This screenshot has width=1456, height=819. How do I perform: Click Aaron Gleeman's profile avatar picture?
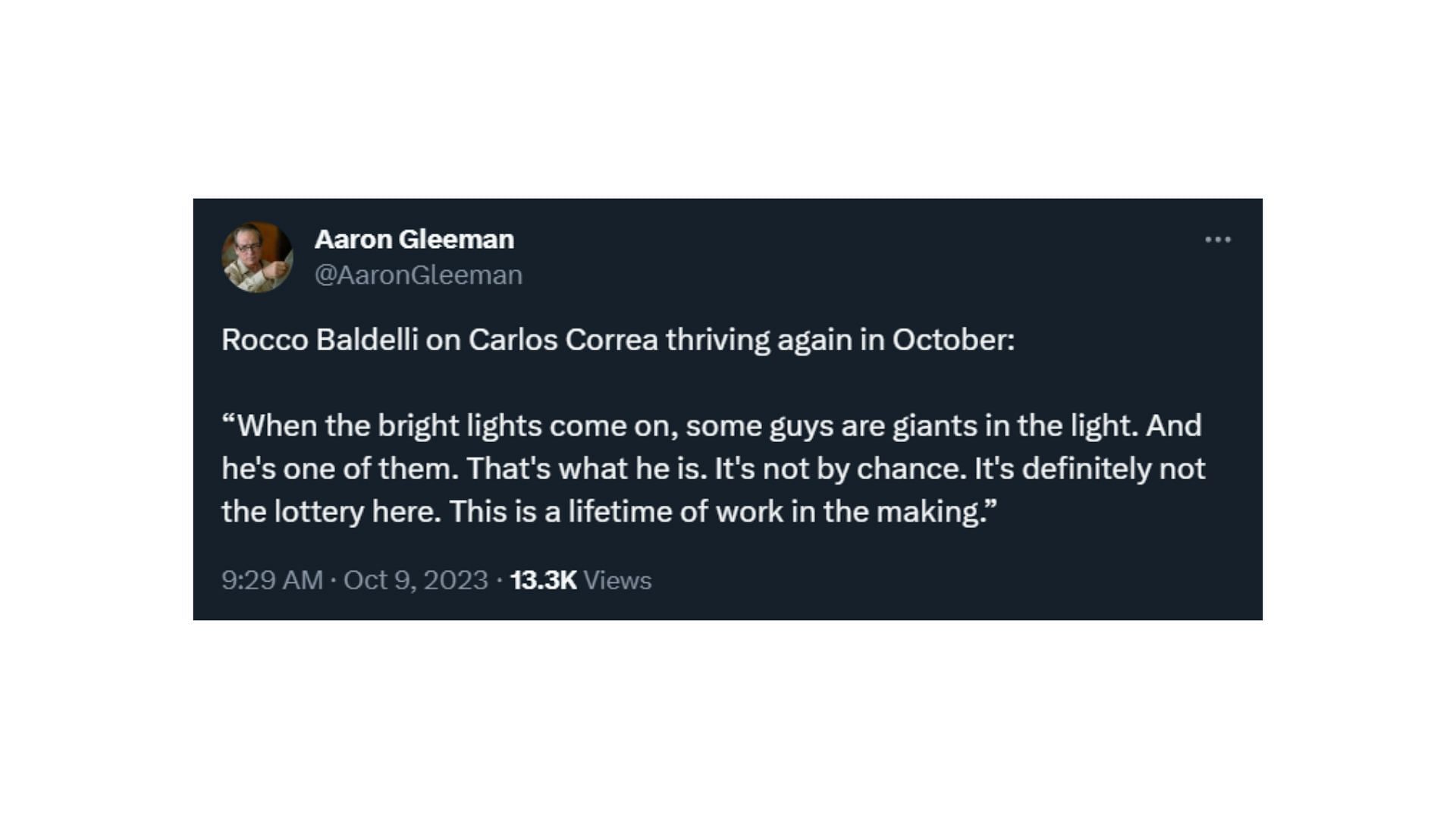[257, 257]
